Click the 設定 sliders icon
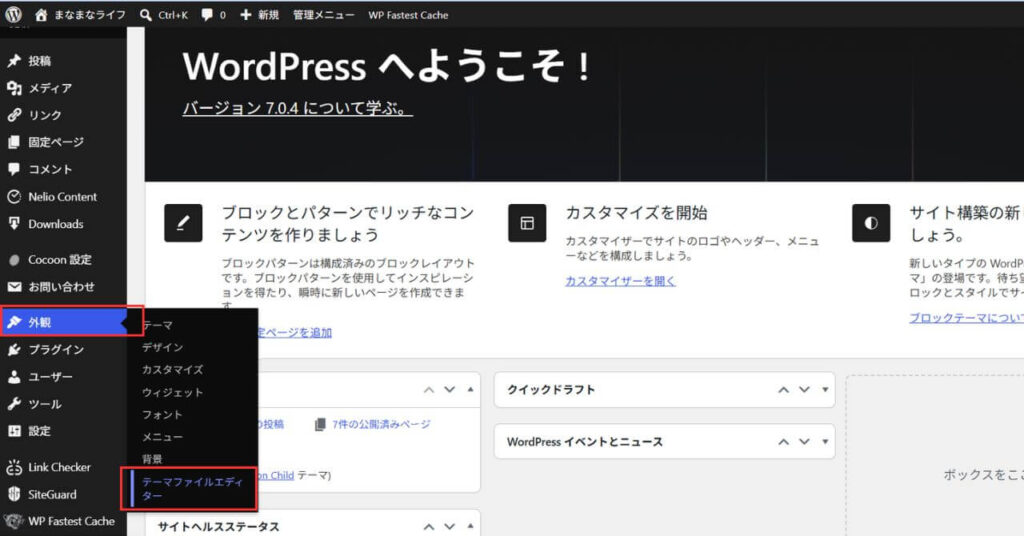1024x536 pixels. pos(14,431)
